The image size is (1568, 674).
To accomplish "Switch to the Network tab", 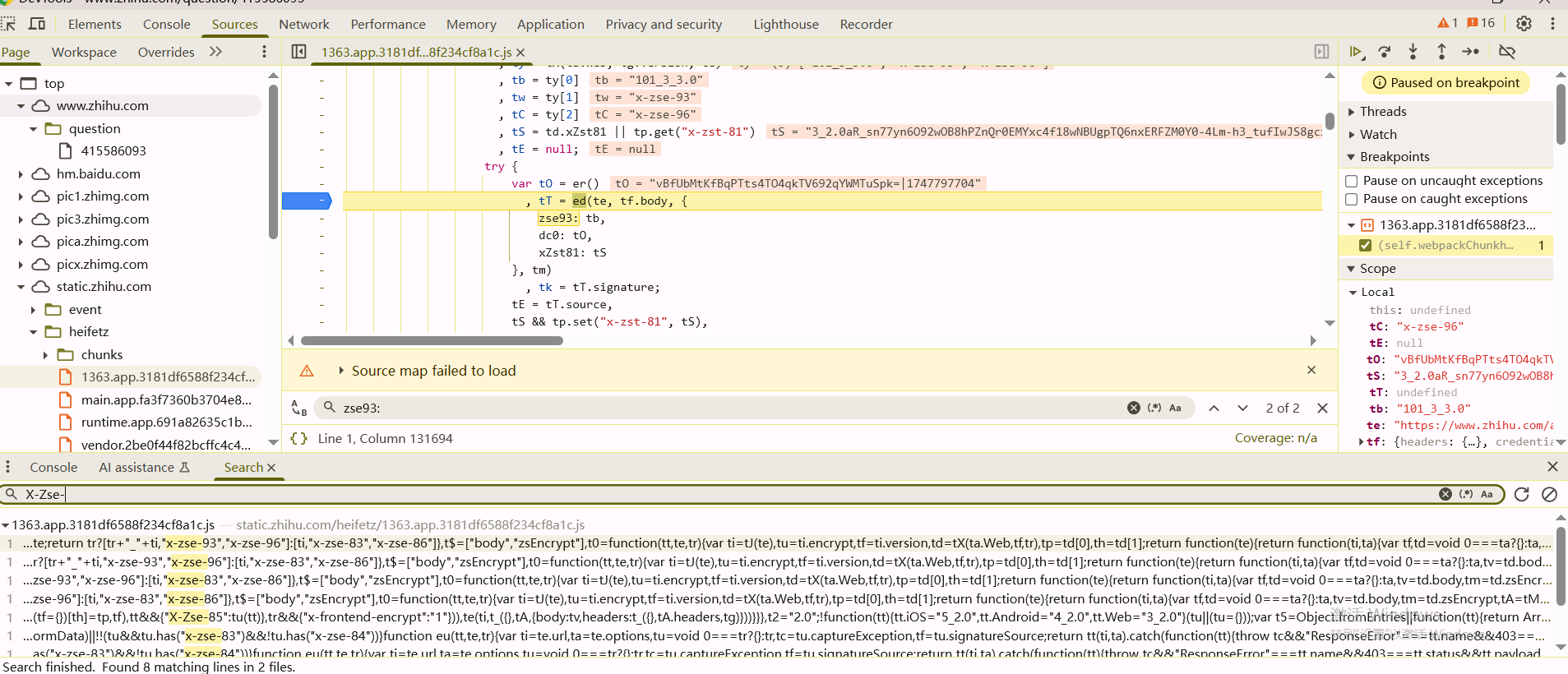I will 303,24.
